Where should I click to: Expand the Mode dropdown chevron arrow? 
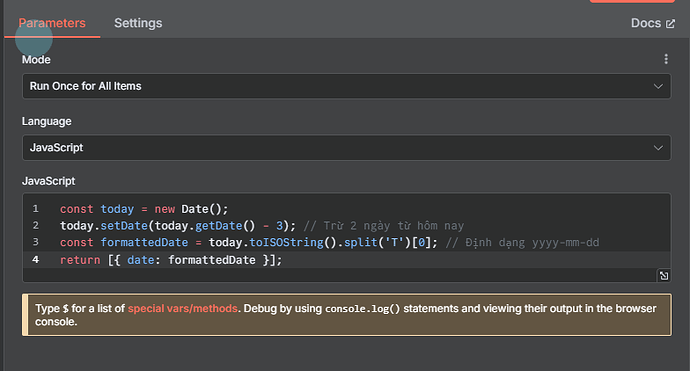pos(658,86)
